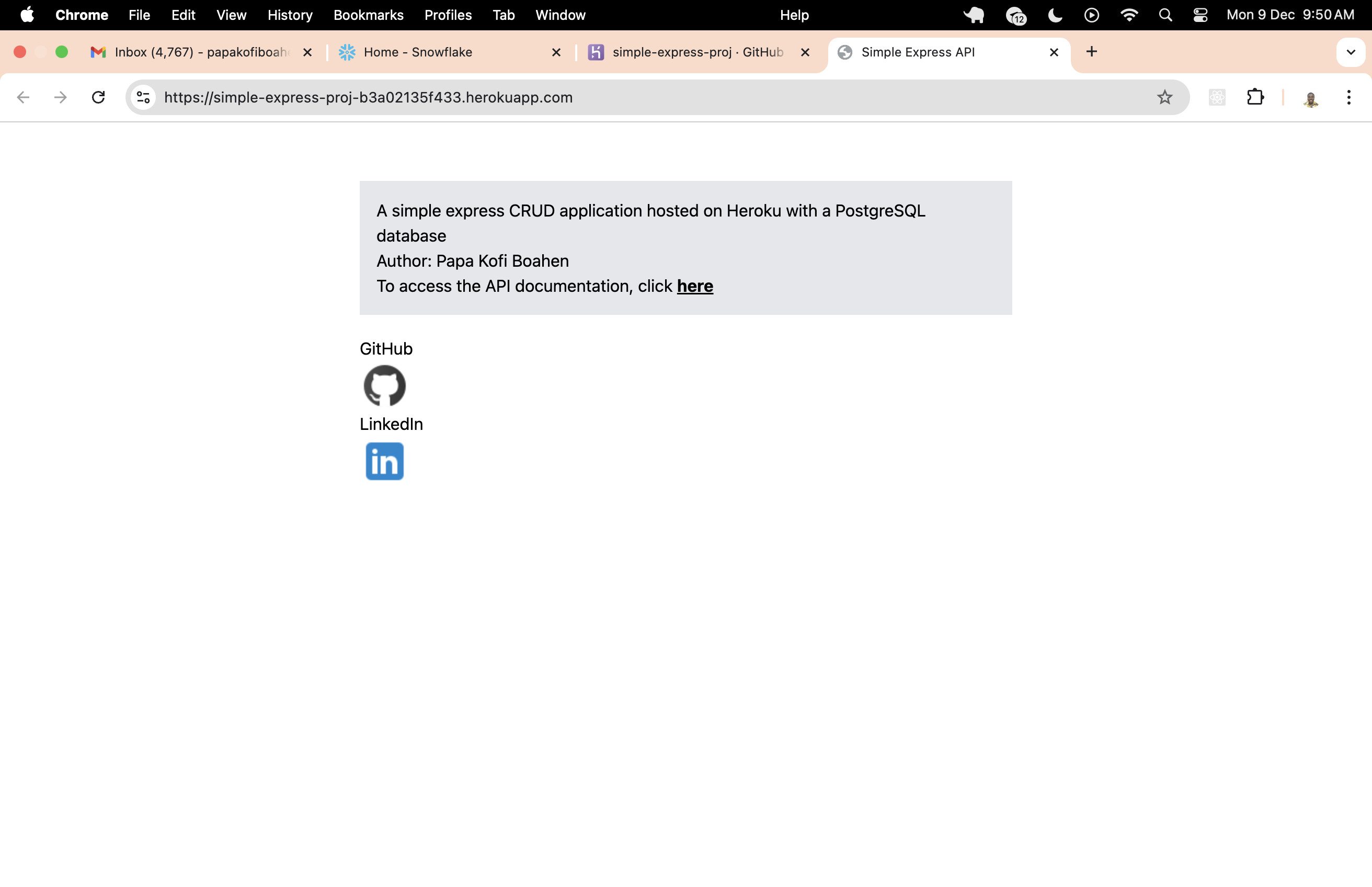
Task: Reload the page
Action: pos(98,97)
